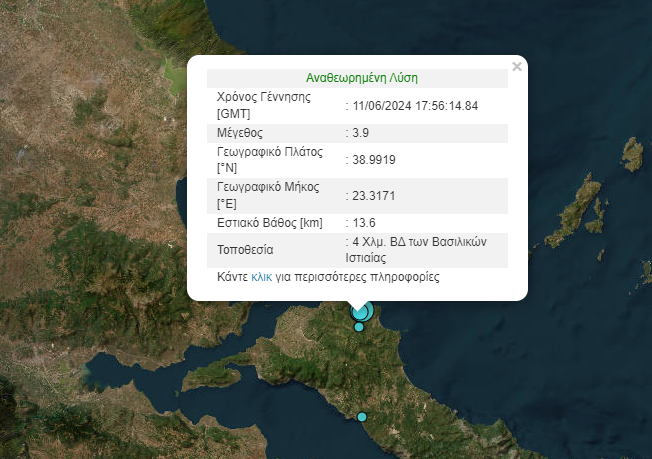The width and height of the screenshot is (652, 459).
Task: Select the 'Αναθεωρημένη Λύση' header text
Action: pyautogui.click(x=362, y=78)
